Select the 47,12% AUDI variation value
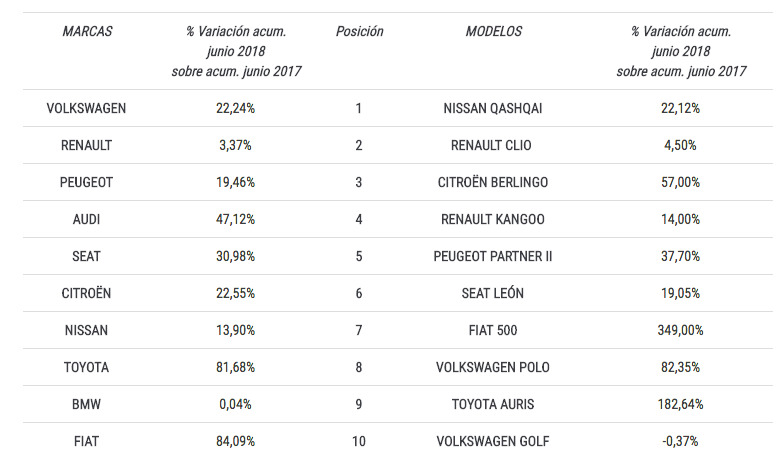The height and width of the screenshot is (464, 777). point(235,219)
